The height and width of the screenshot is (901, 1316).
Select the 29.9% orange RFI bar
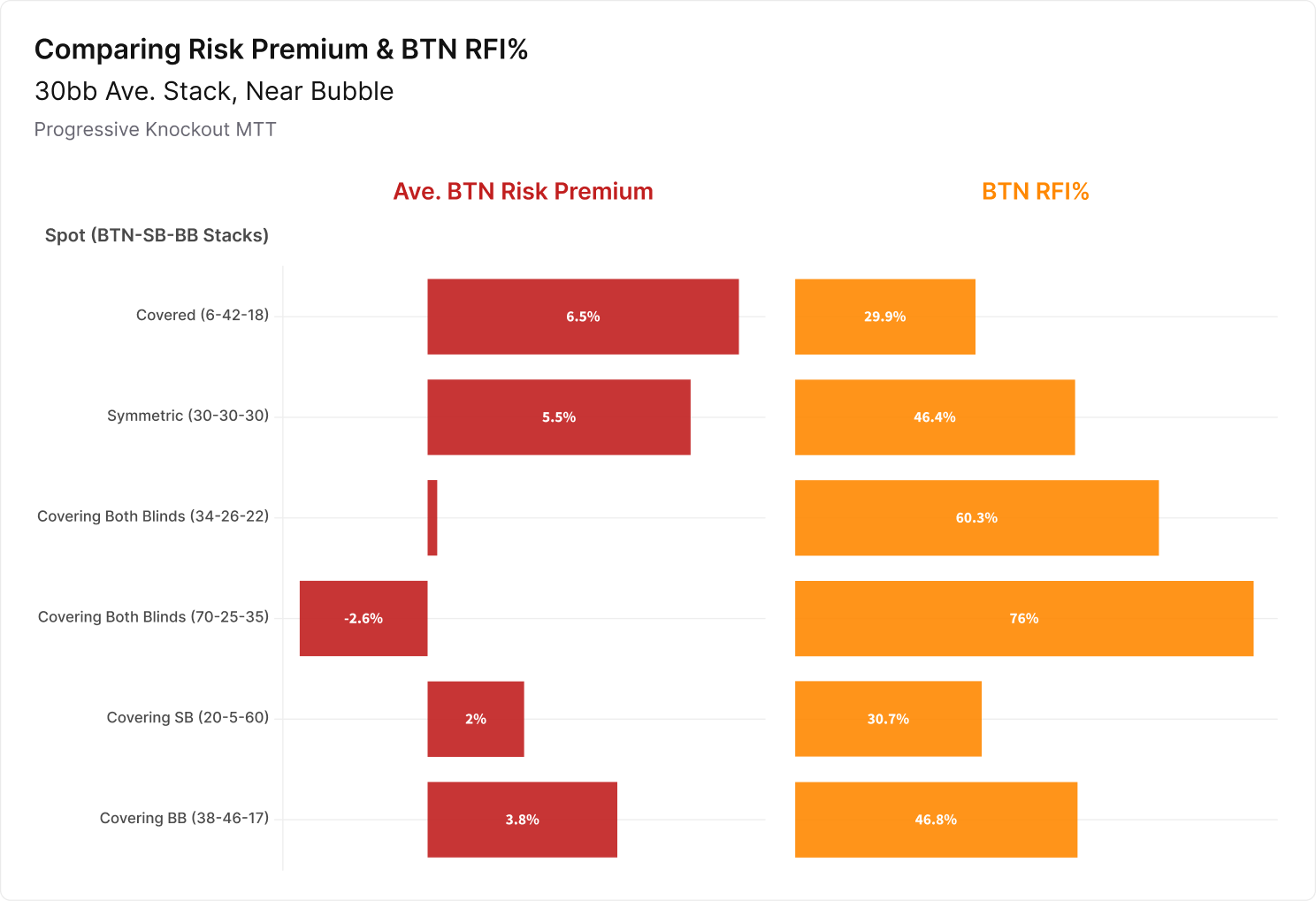click(x=885, y=317)
